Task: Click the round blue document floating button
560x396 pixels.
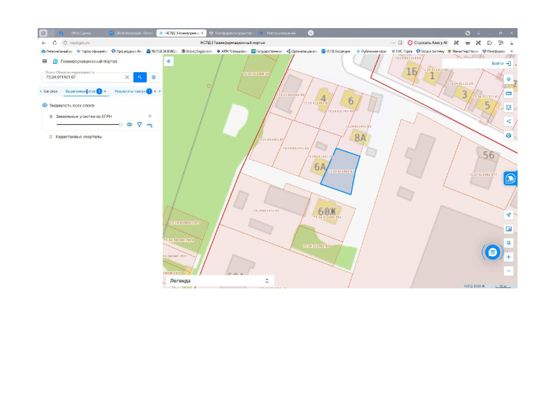Action: pyautogui.click(x=492, y=252)
